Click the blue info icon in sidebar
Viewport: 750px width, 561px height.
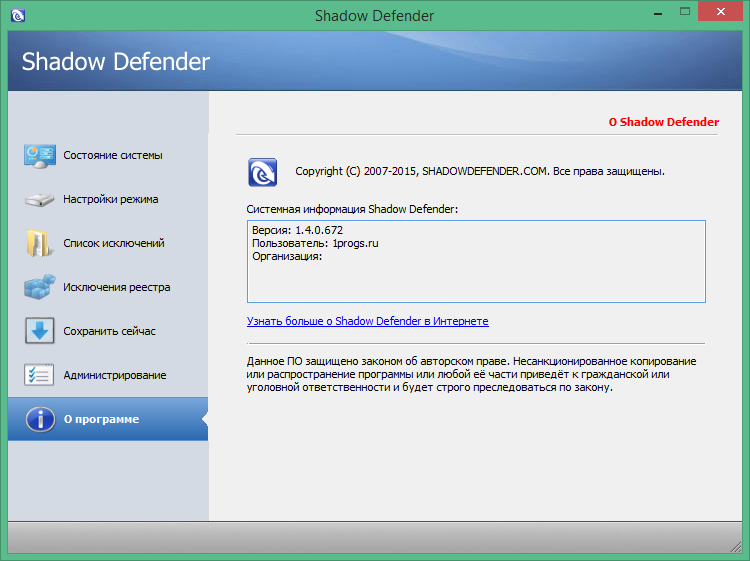pyautogui.click(x=38, y=419)
